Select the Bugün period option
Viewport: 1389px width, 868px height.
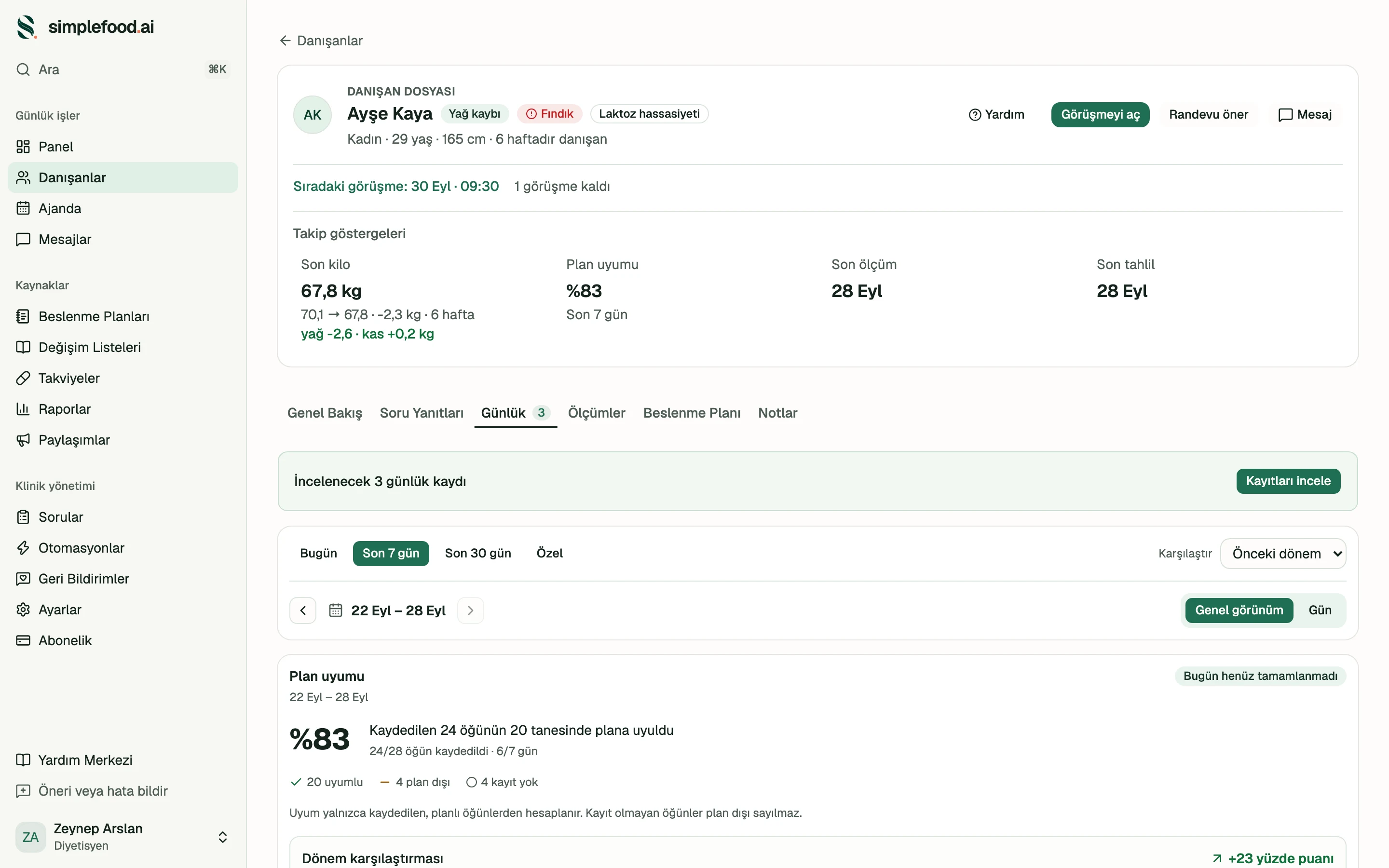pyautogui.click(x=318, y=554)
